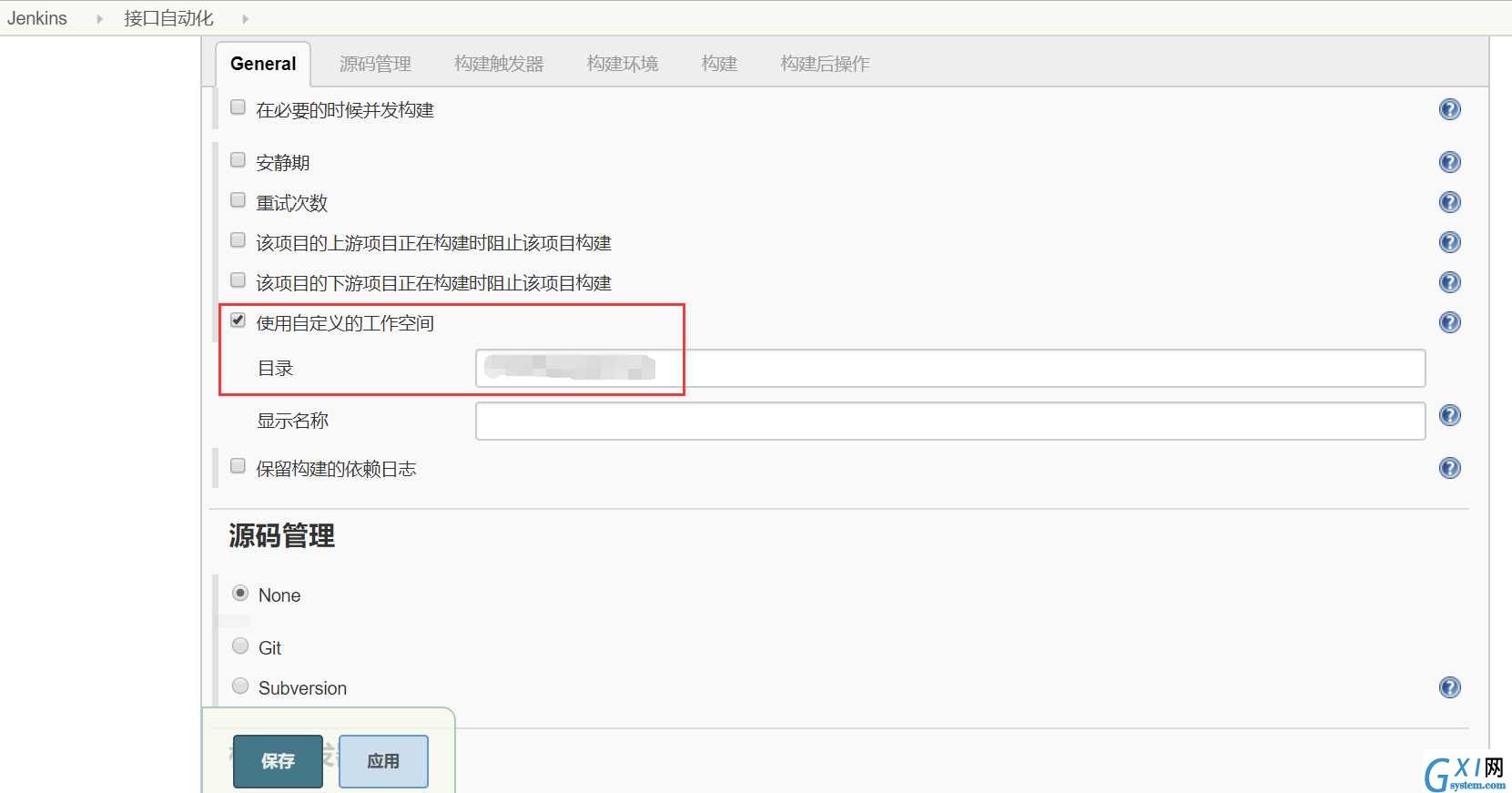This screenshot has height=793, width=1512.
Task: Open help icon for 重试次数
Action: click(1449, 202)
